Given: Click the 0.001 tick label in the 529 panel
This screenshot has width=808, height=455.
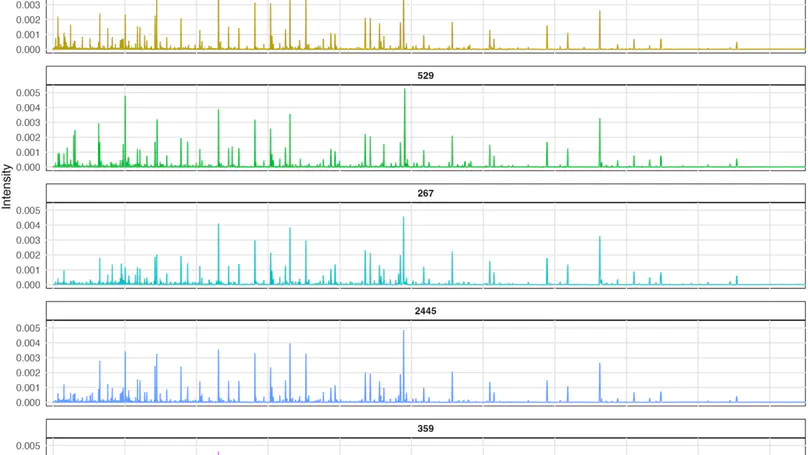Looking at the screenshot, I should pos(28,153).
